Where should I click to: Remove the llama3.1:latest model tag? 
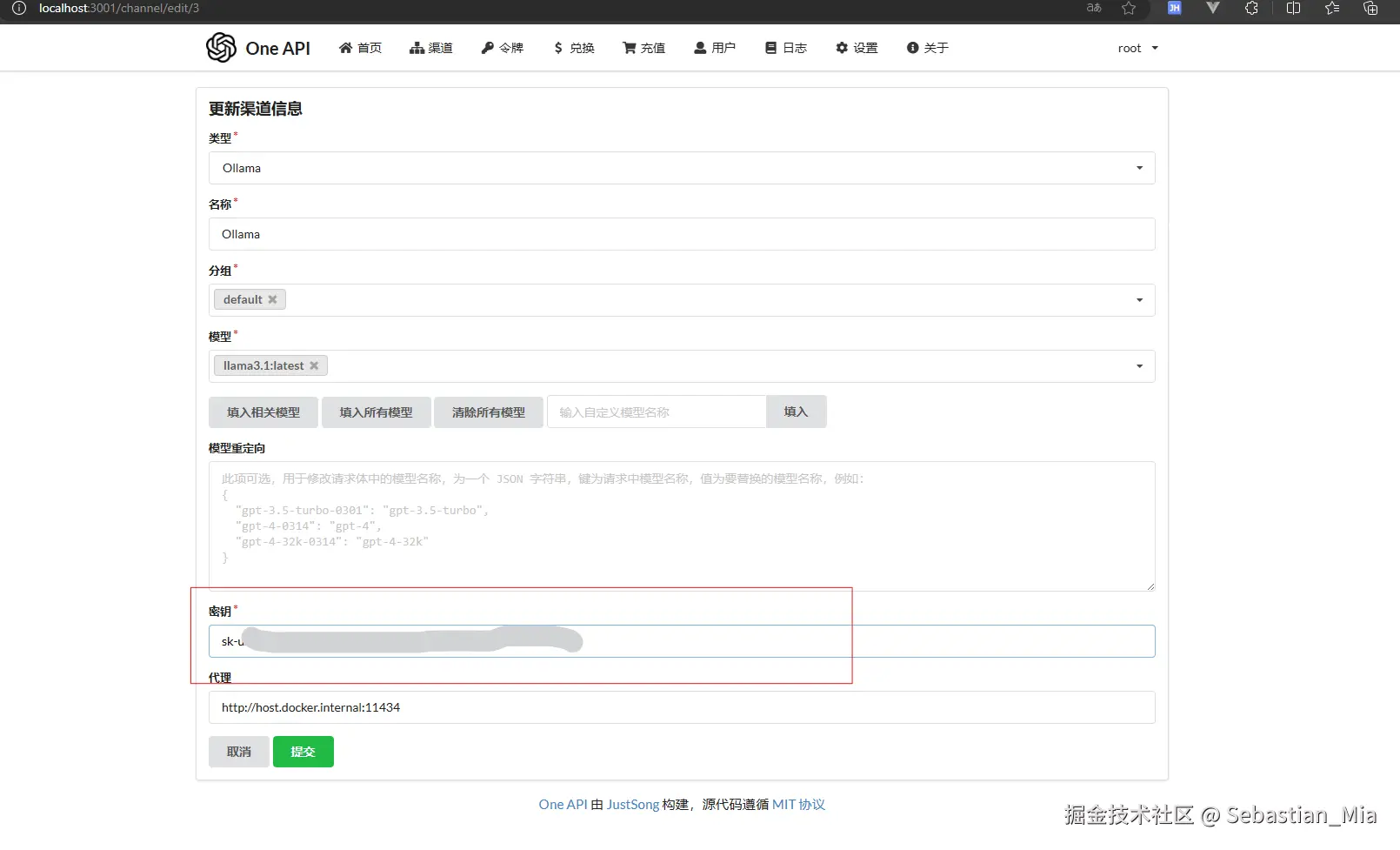pos(315,365)
